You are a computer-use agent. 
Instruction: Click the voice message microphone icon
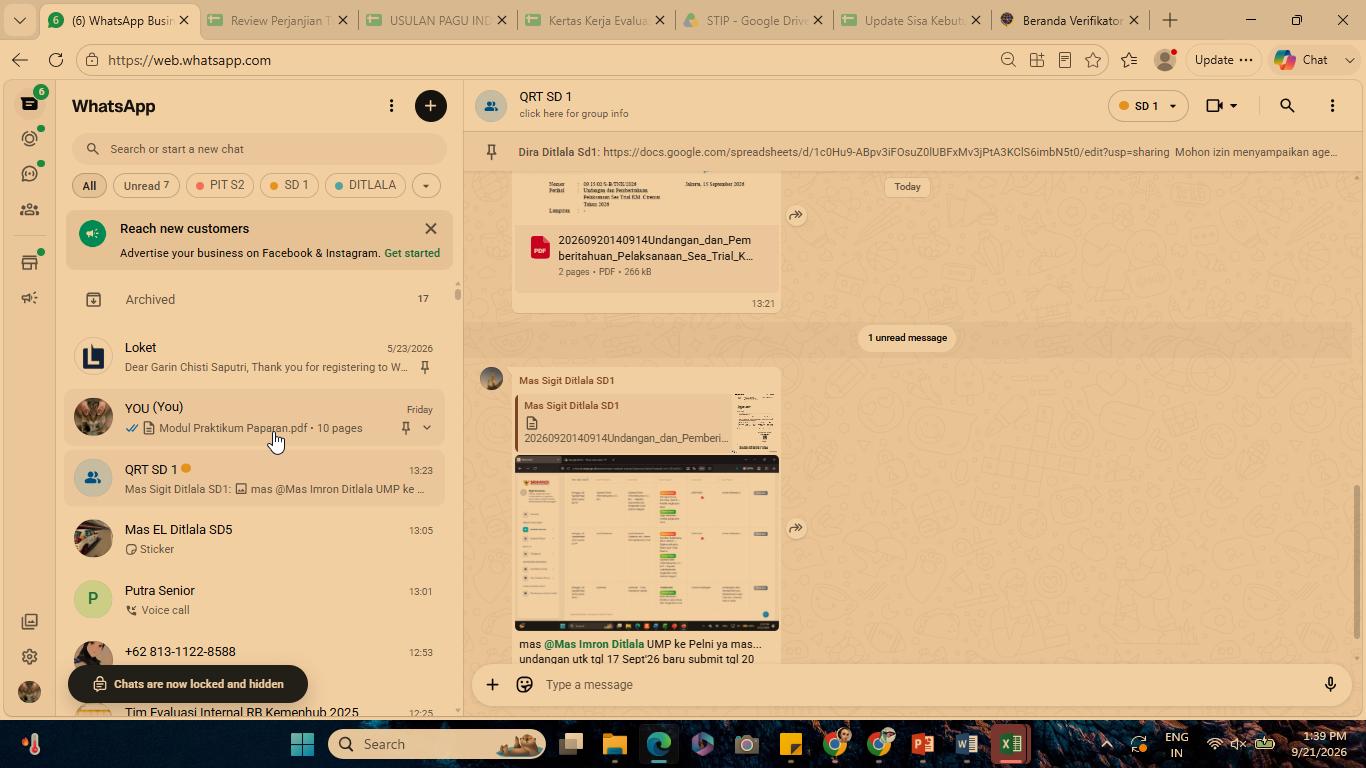[1330, 685]
